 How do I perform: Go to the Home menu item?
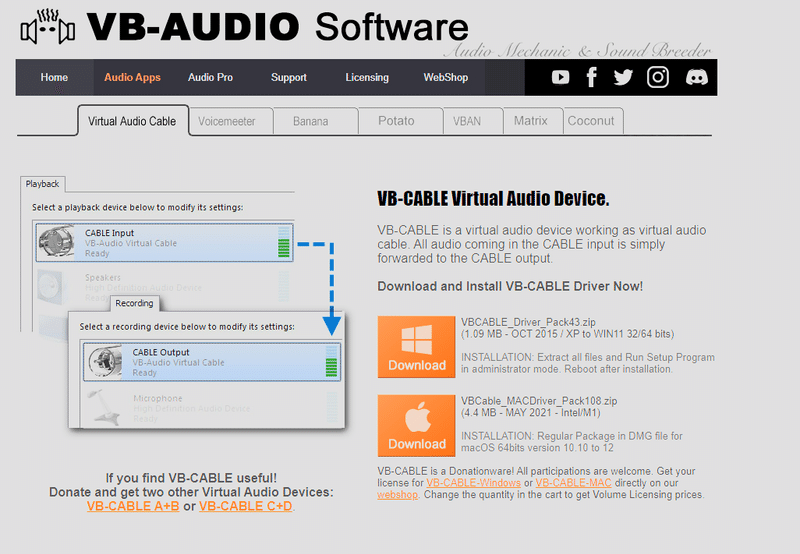[54, 78]
